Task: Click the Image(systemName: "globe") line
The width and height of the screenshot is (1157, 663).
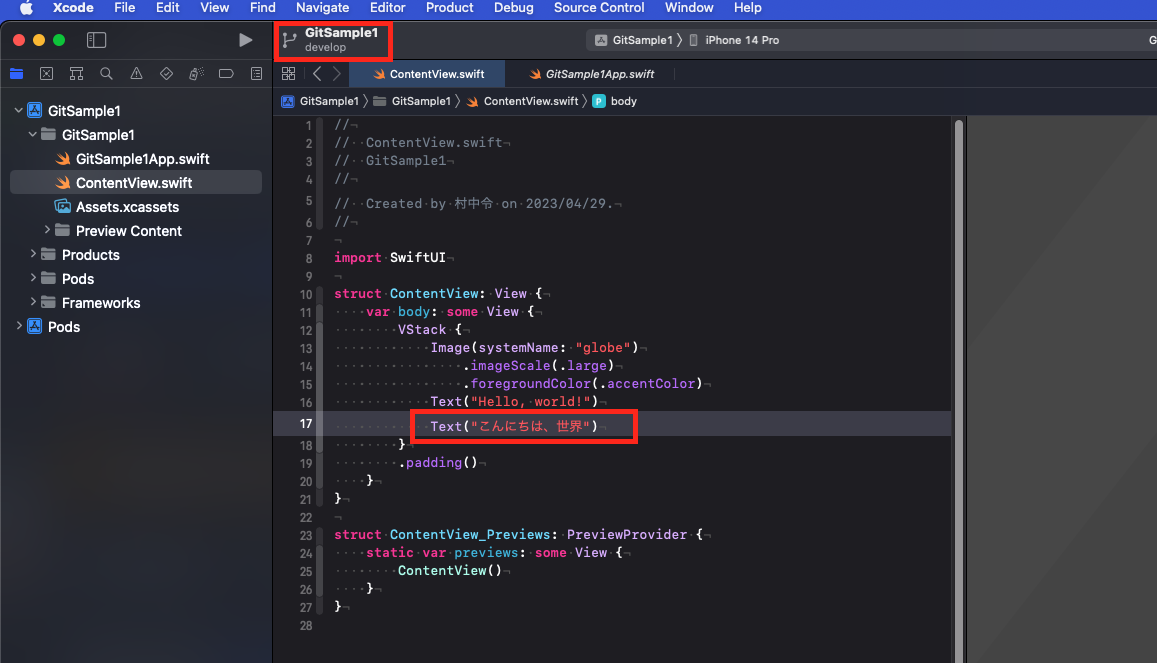Action: pyautogui.click(x=534, y=347)
